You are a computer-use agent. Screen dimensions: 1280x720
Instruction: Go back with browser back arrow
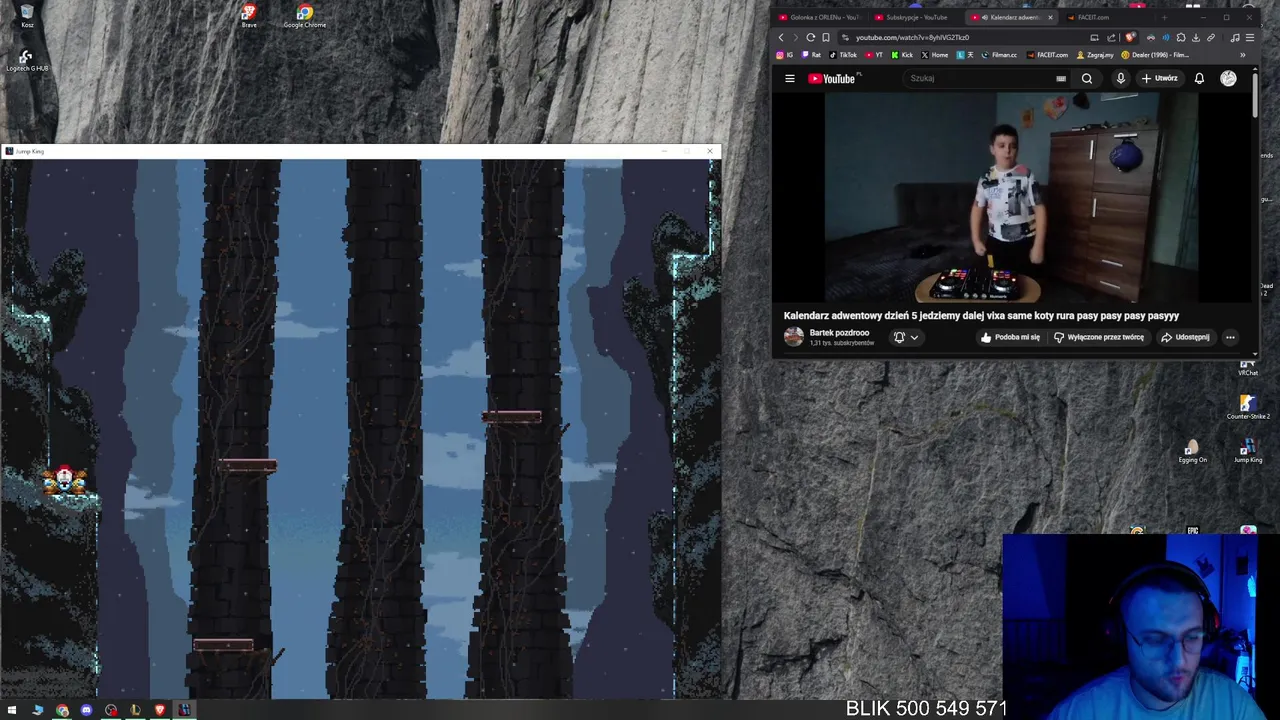[x=781, y=38]
